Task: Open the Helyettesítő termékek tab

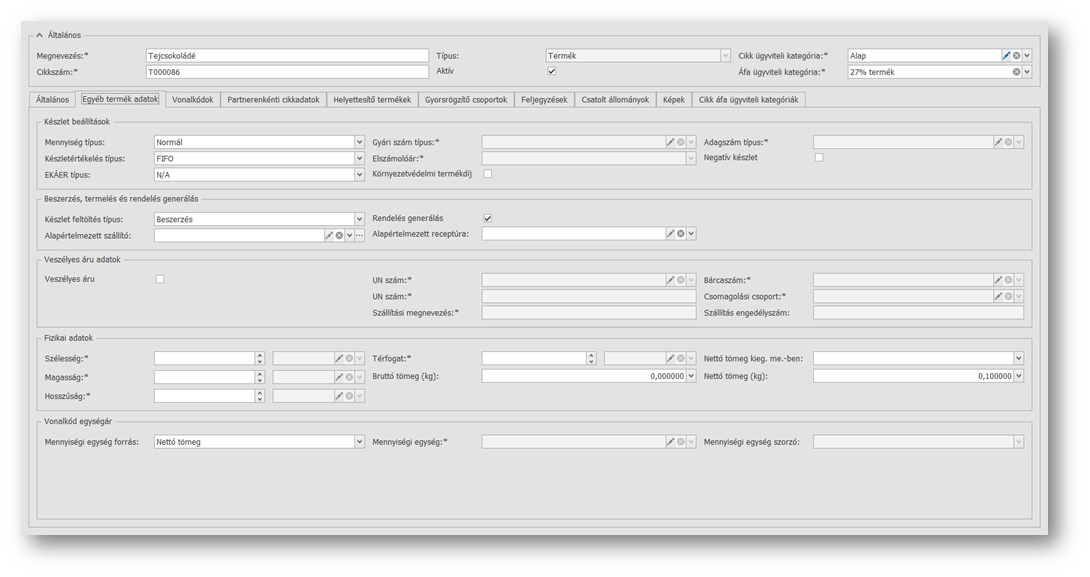Action: 372,100
